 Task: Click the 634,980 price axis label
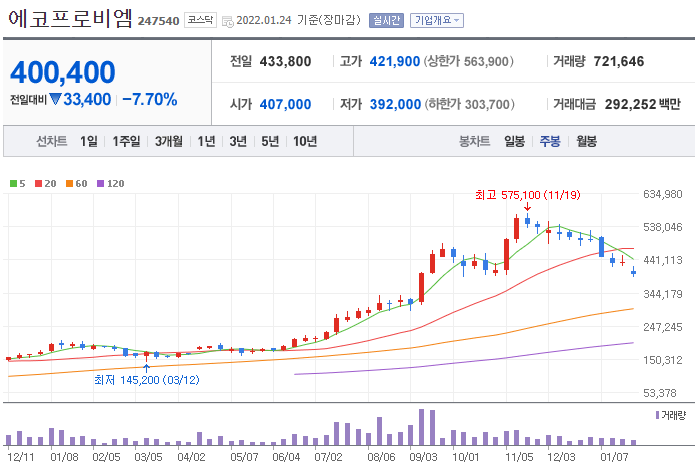663,194
